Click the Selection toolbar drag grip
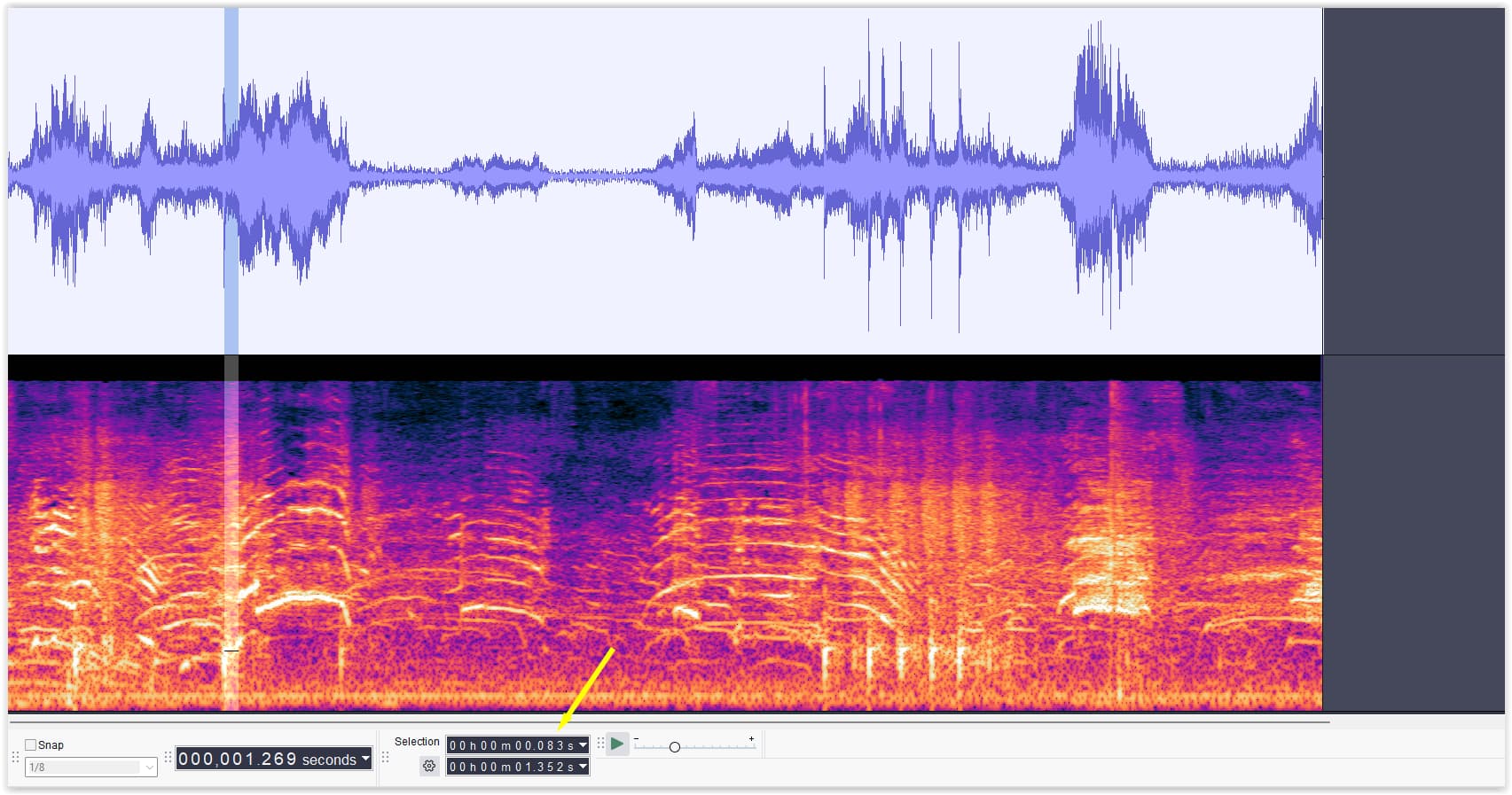The height and width of the screenshot is (795, 1512). coord(385,758)
